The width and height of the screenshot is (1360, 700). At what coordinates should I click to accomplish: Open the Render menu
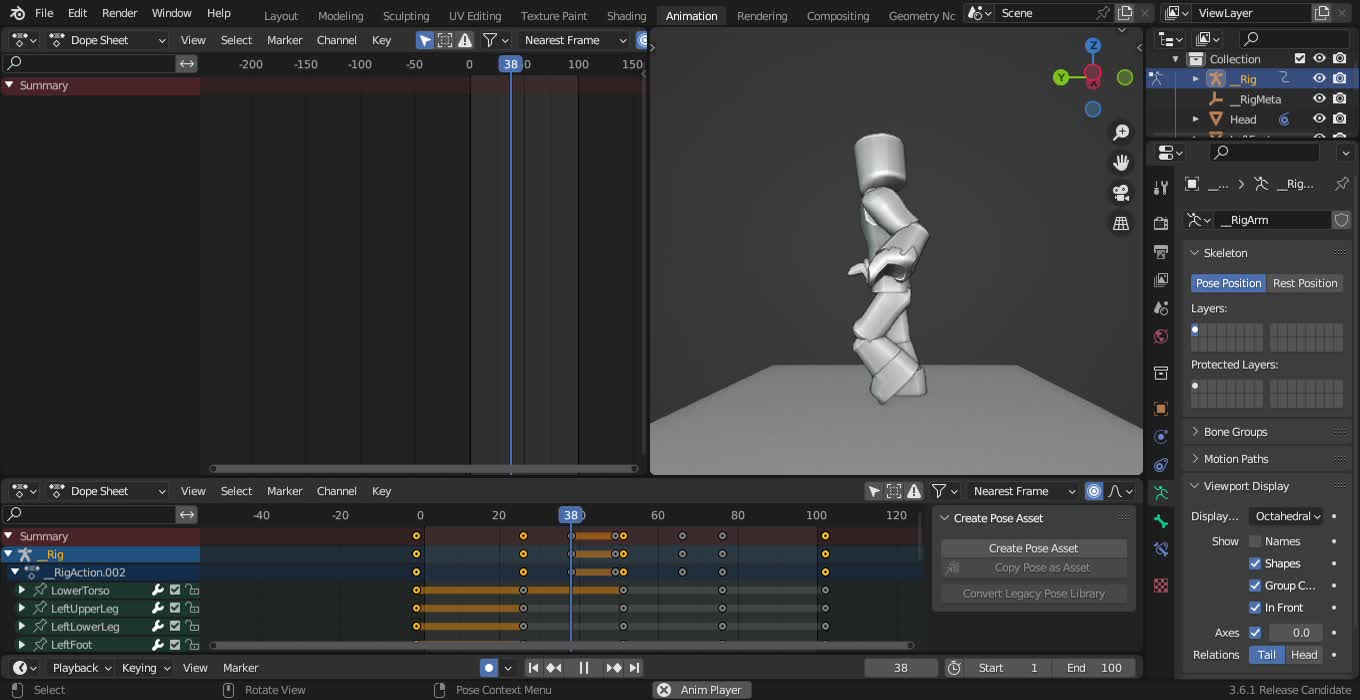[120, 13]
